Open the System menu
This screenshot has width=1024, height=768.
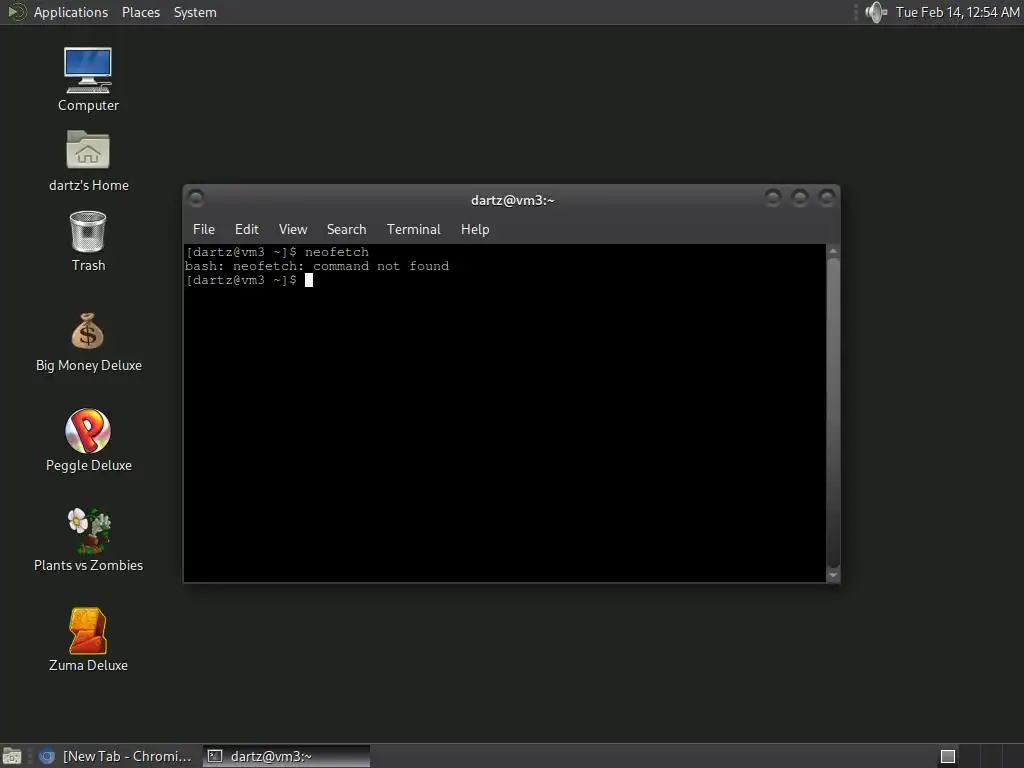195,12
